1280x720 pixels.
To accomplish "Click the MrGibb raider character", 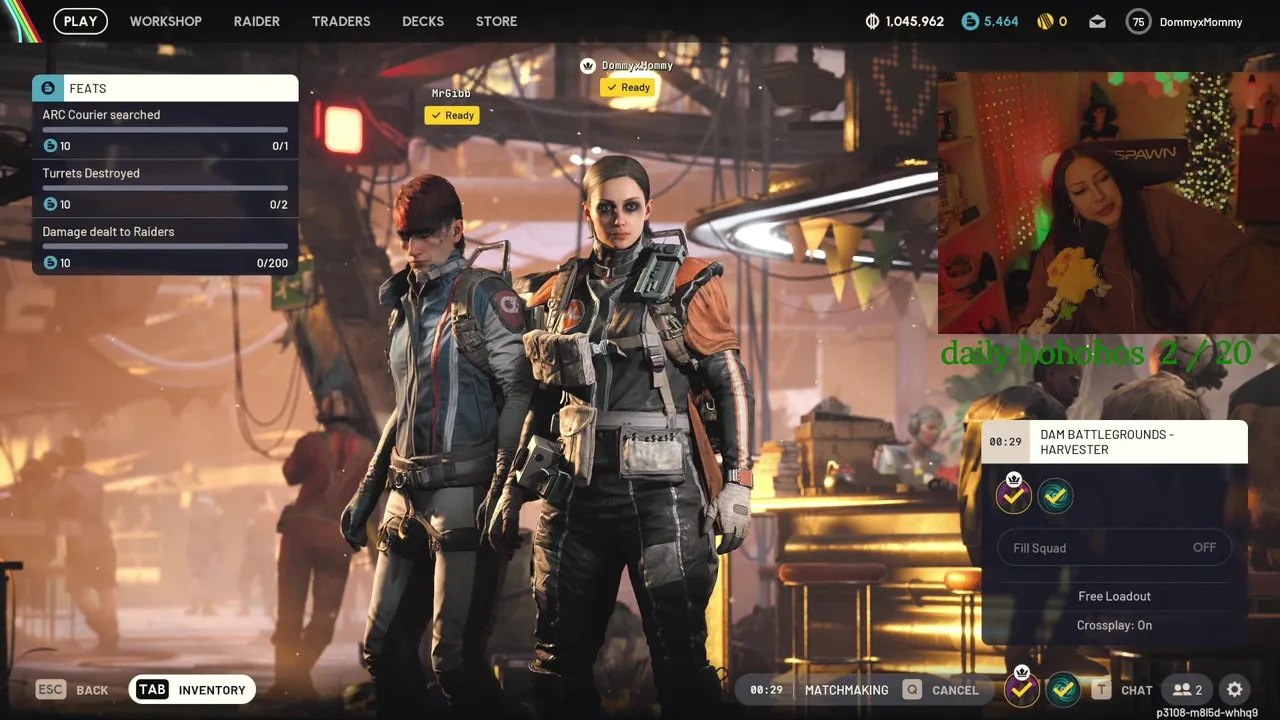I will coord(440,440).
